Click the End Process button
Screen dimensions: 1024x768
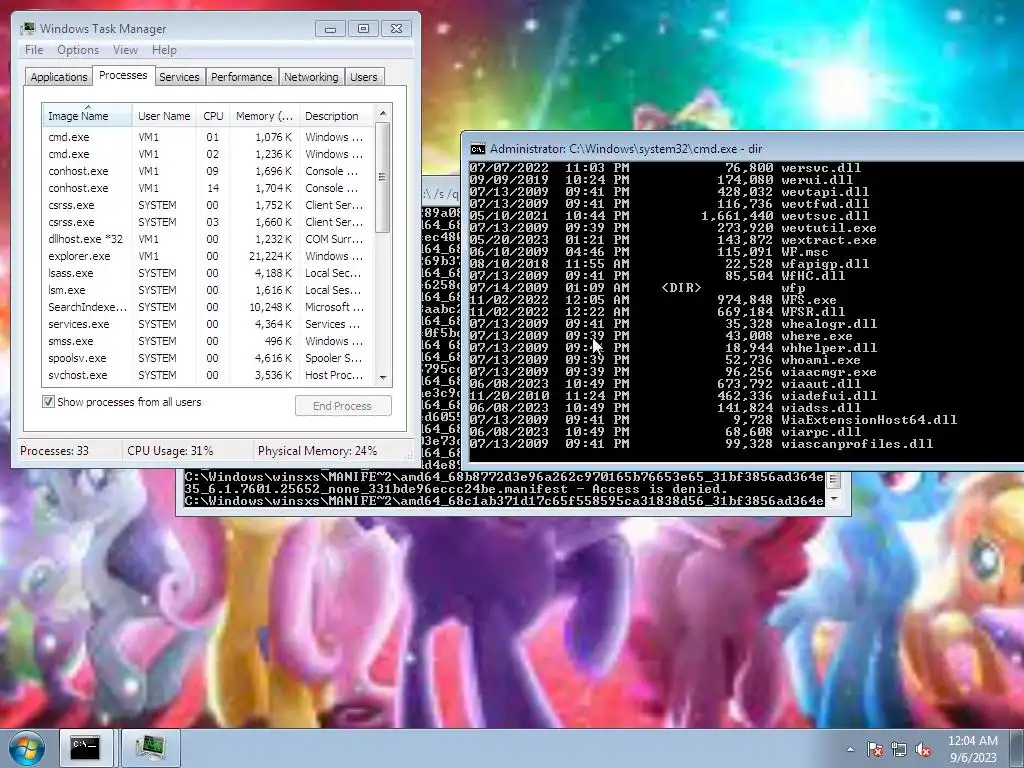(x=343, y=406)
